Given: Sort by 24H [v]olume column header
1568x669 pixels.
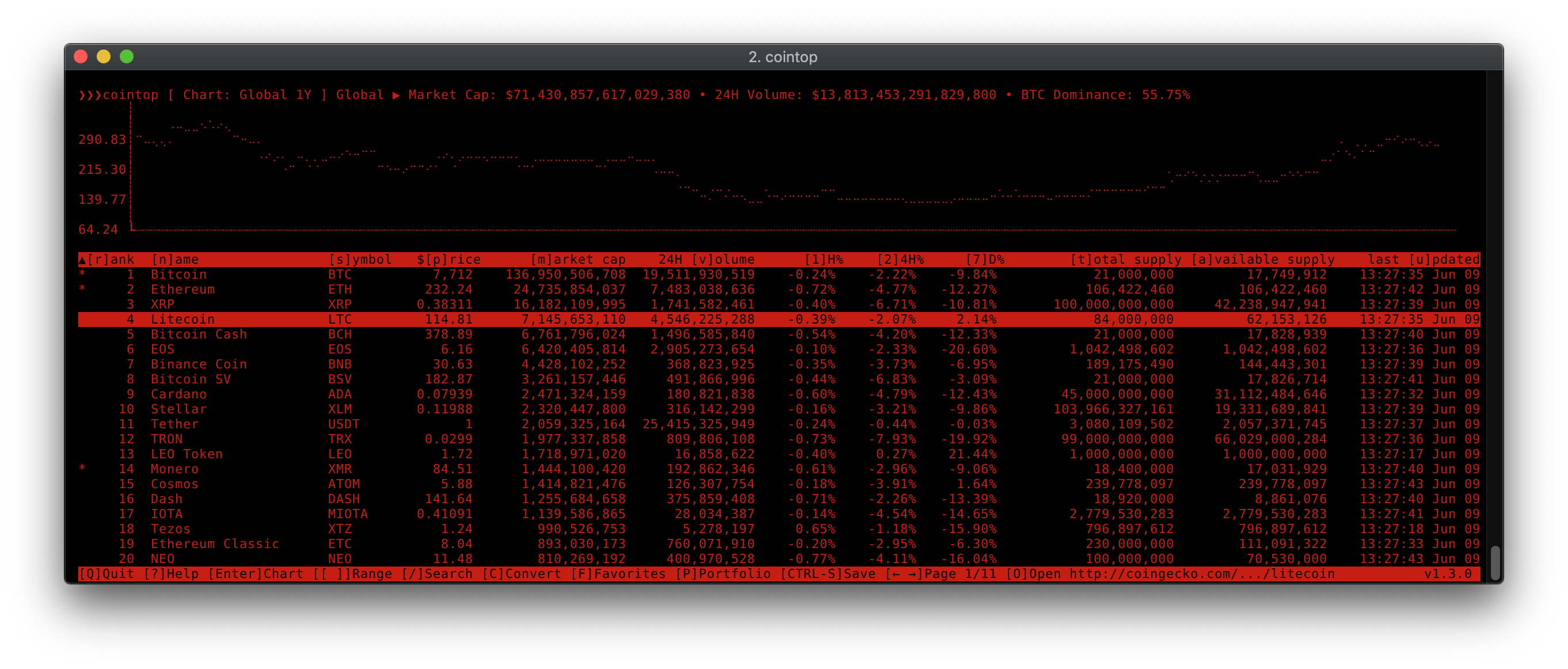Looking at the screenshot, I should tap(706, 259).
